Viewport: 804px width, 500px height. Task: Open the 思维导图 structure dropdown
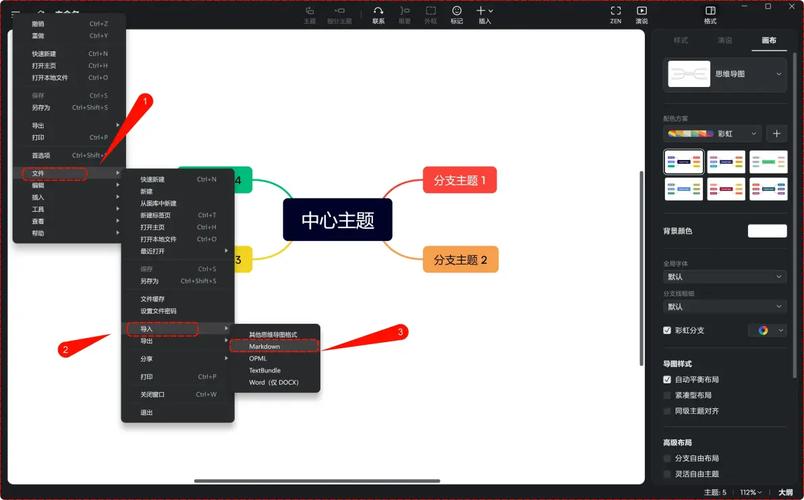(x=725, y=74)
